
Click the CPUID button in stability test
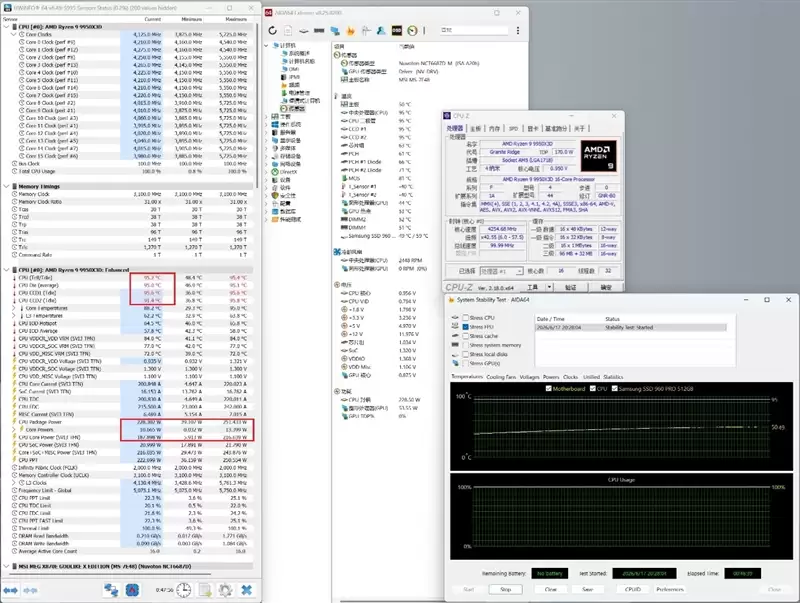point(633,589)
